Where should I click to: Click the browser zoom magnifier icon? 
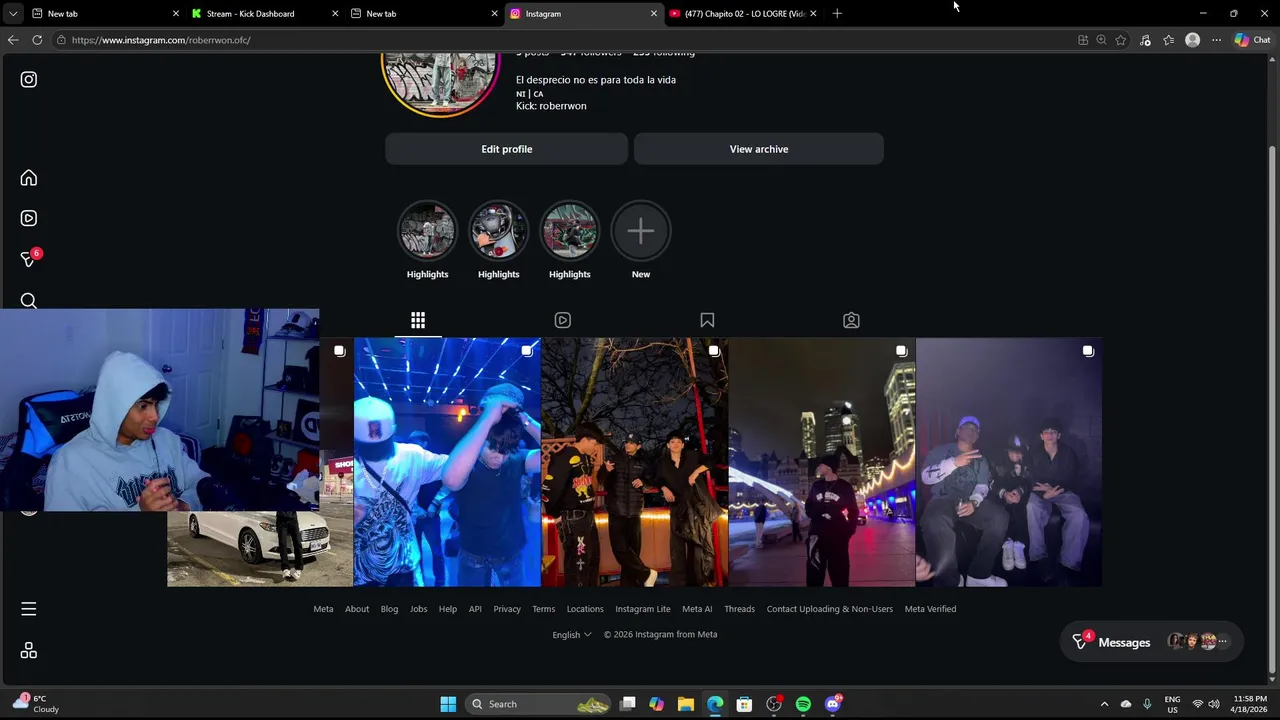tap(1101, 40)
